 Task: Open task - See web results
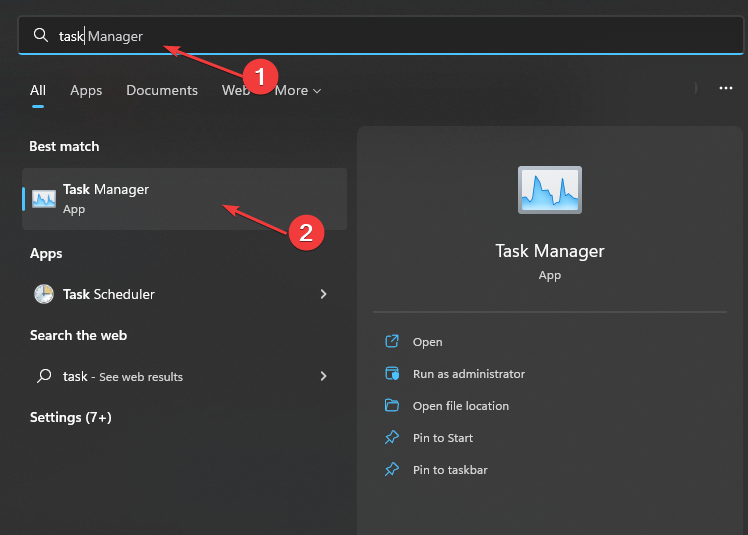point(184,376)
